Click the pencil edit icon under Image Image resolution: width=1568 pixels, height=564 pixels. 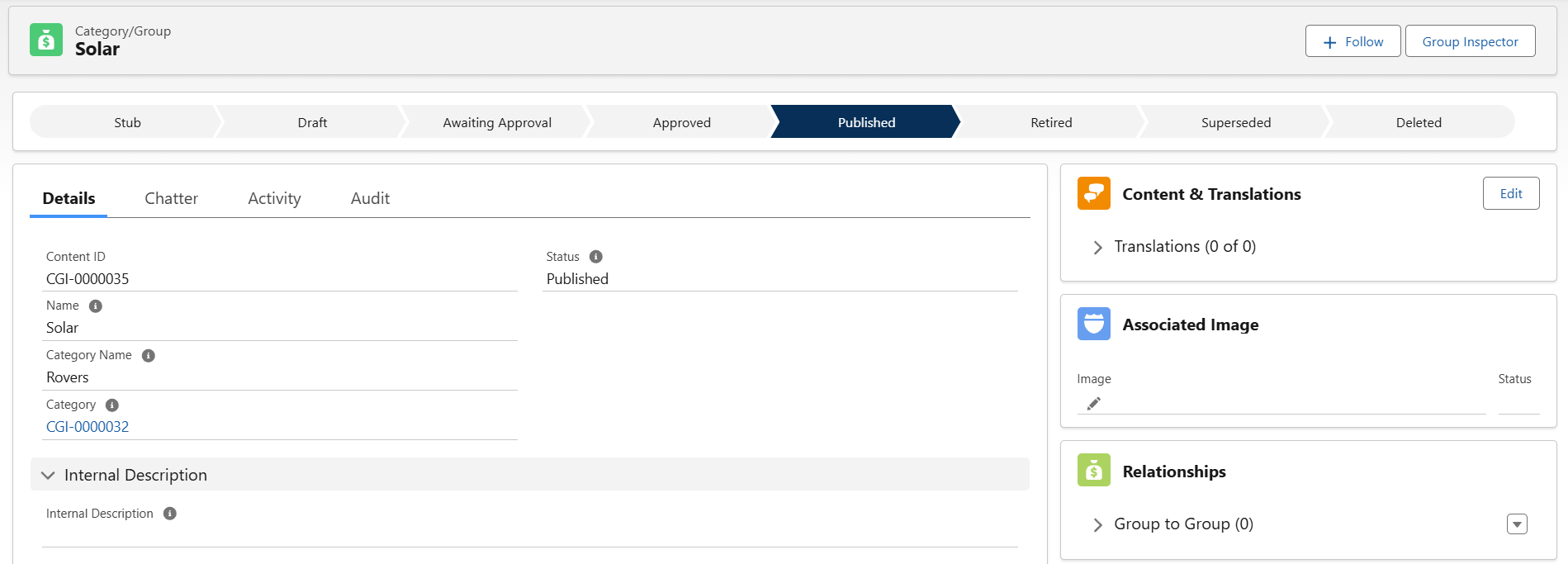1094,404
